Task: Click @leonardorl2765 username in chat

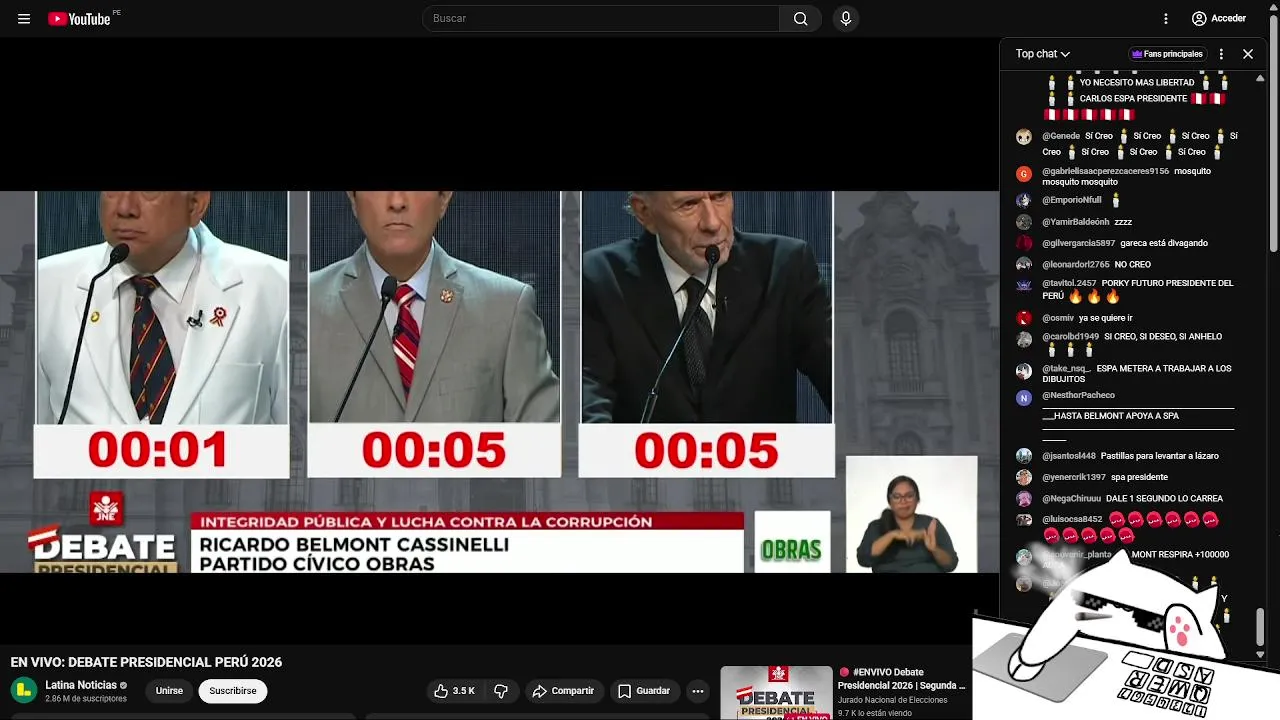Action: point(1075,265)
